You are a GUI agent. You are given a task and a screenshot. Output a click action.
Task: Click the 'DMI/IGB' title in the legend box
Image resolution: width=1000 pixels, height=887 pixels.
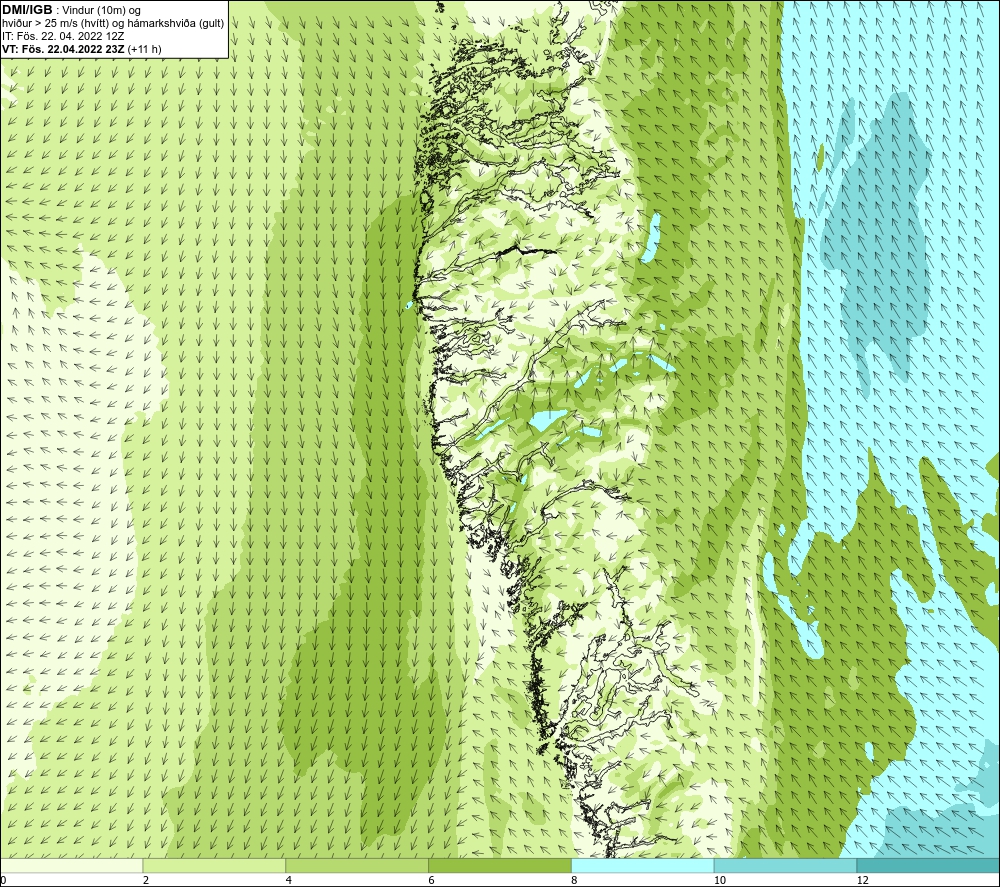tap(27, 10)
